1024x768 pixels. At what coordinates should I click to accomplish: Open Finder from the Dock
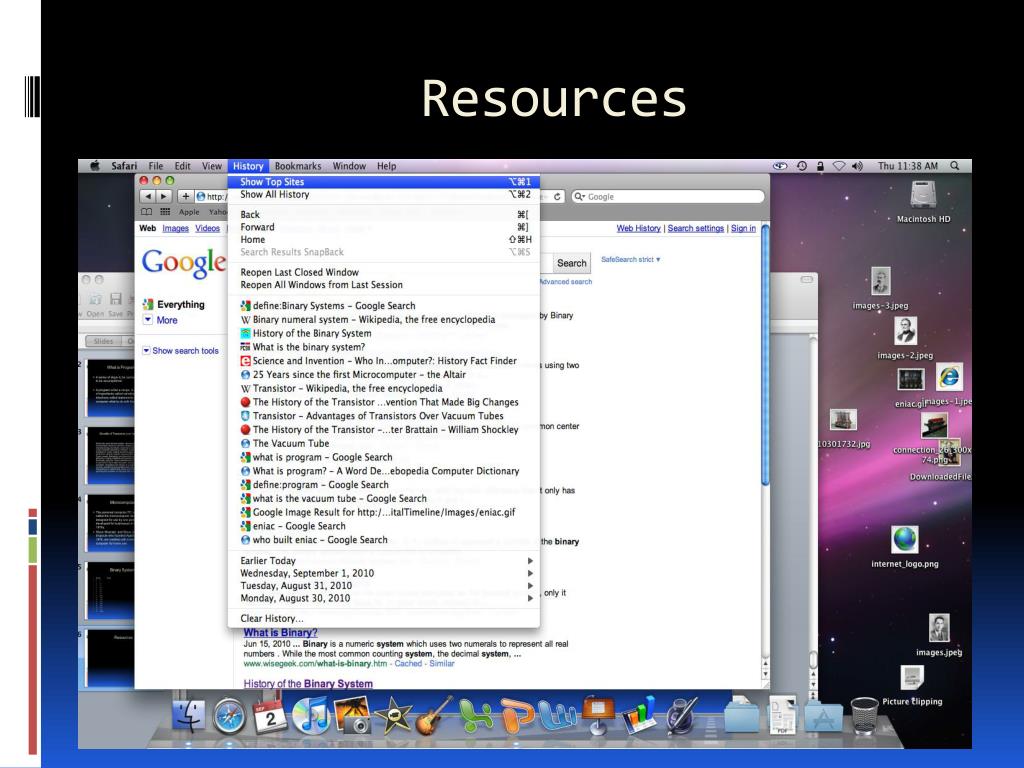pyautogui.click(x=189, y=716)
